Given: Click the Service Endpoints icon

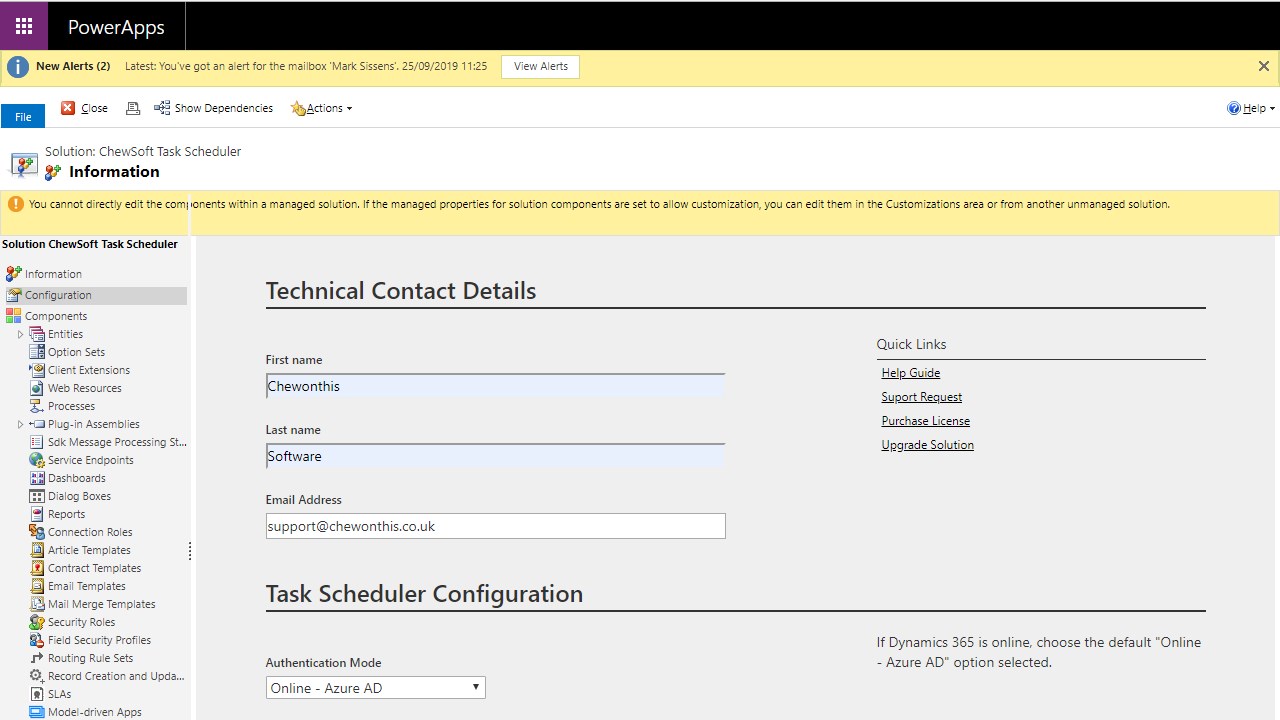Looking at the screenshot, I should (x=37, y=460).
